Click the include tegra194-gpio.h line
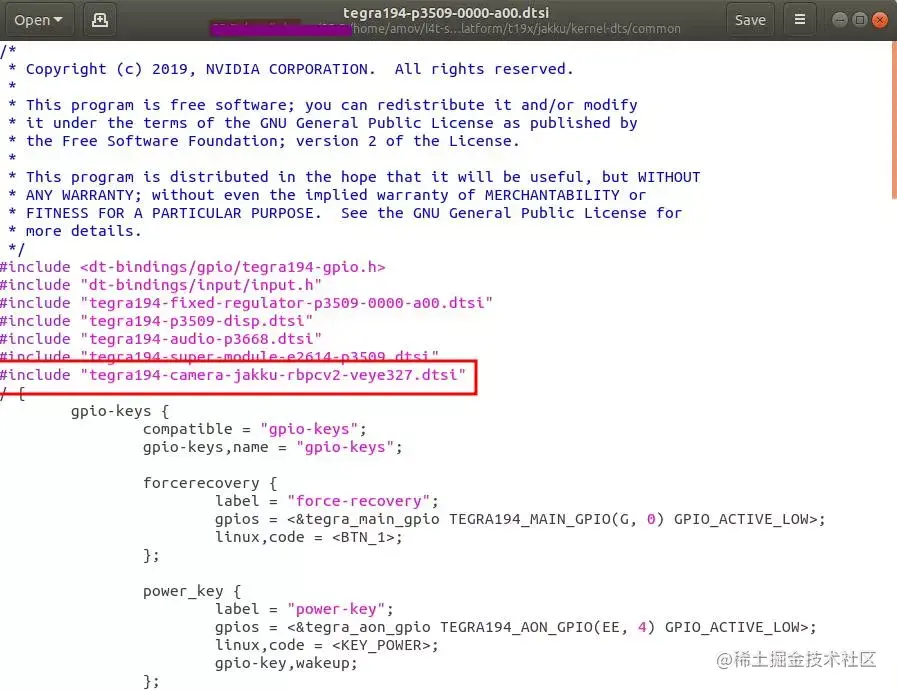Screen dimensions: 897x690 coord(193,267)
